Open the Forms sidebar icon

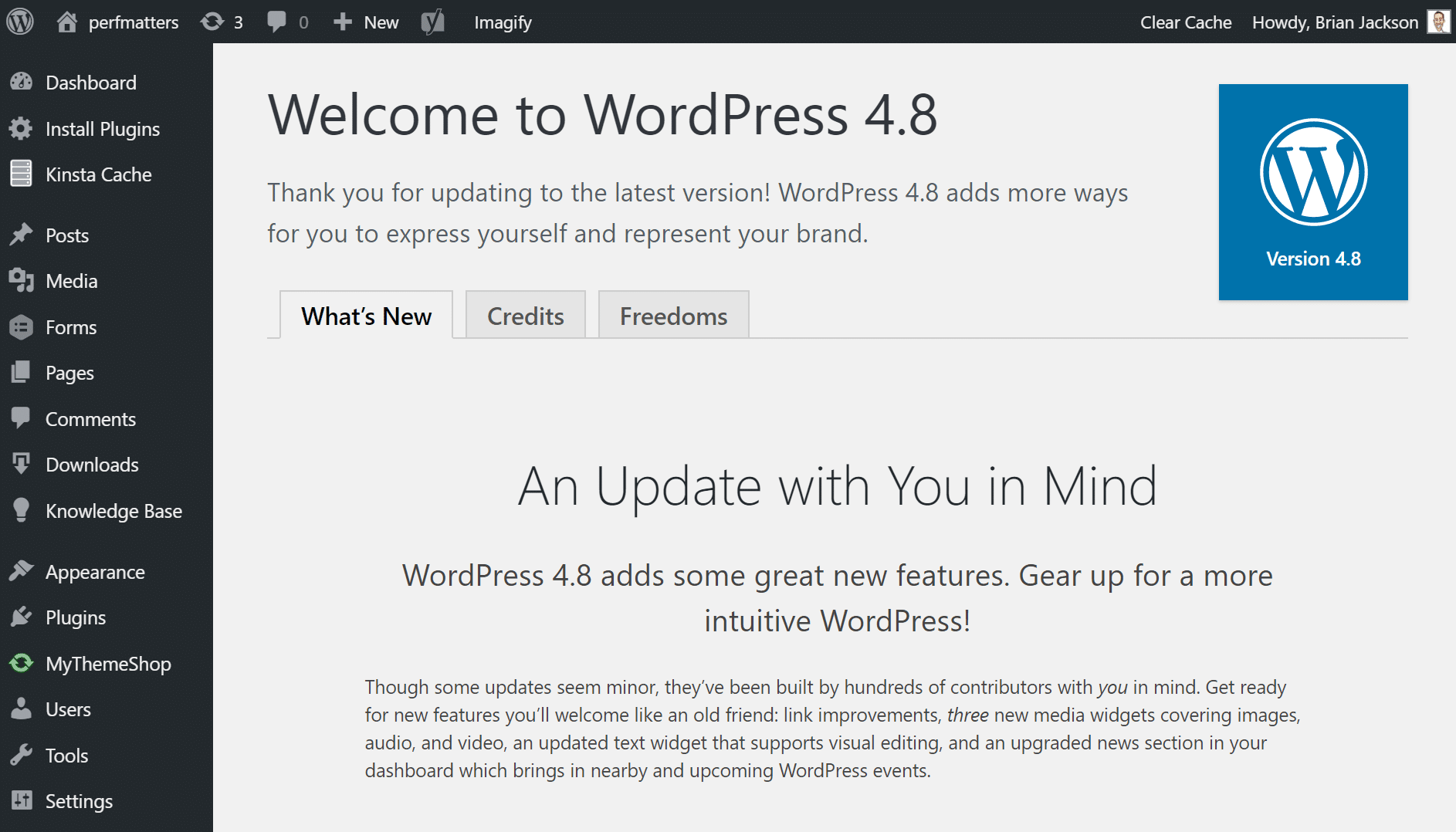(x=21, y=327)
